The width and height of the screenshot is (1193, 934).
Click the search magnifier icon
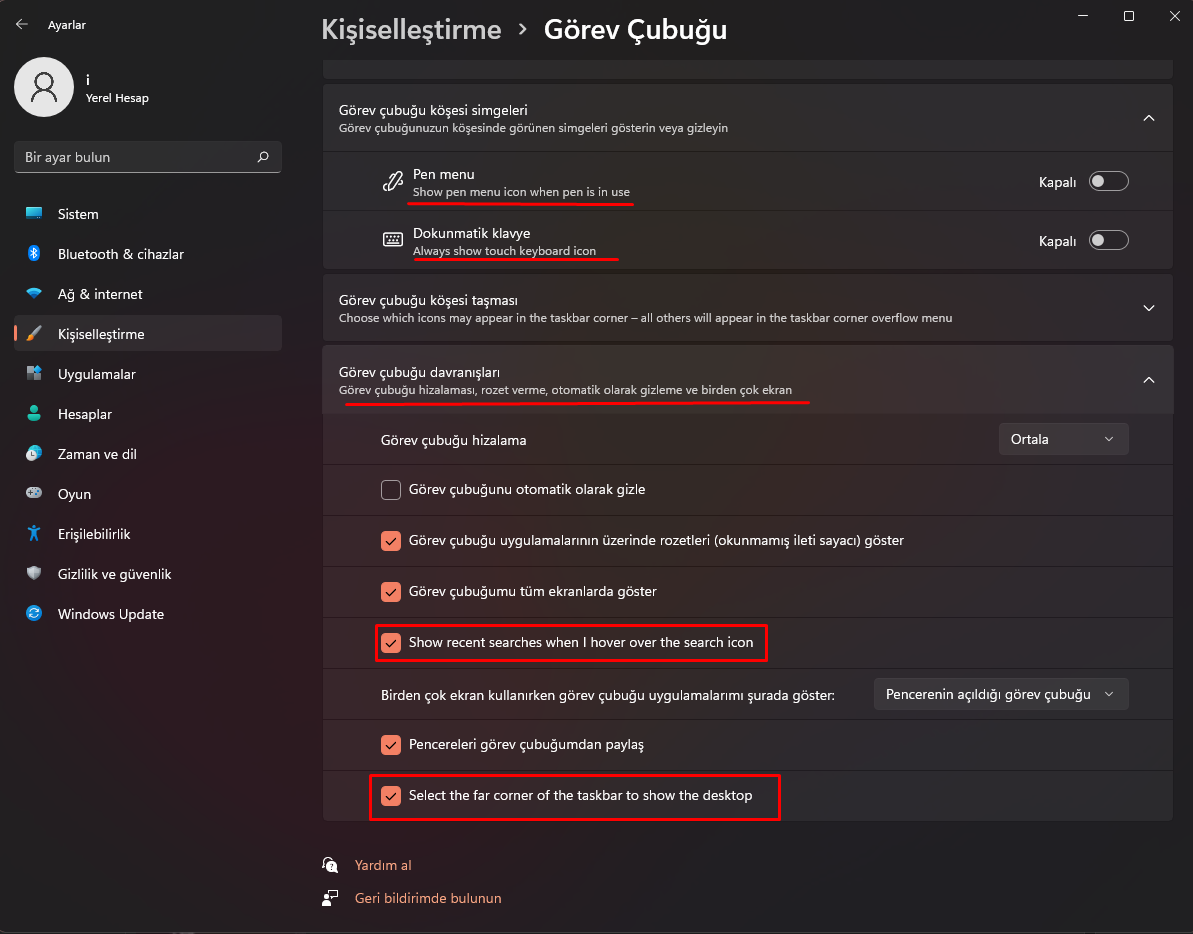click(263, 157)
